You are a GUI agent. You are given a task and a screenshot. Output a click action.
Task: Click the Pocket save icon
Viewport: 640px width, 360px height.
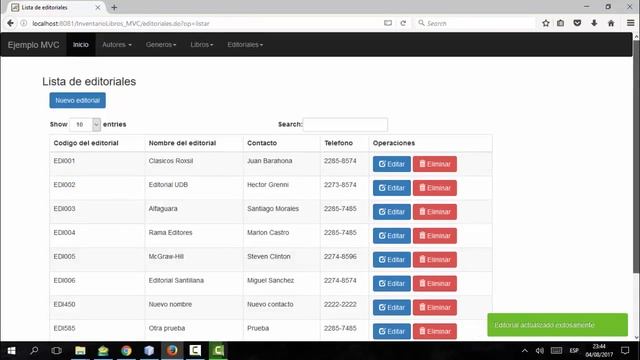[x=577, y=23]
